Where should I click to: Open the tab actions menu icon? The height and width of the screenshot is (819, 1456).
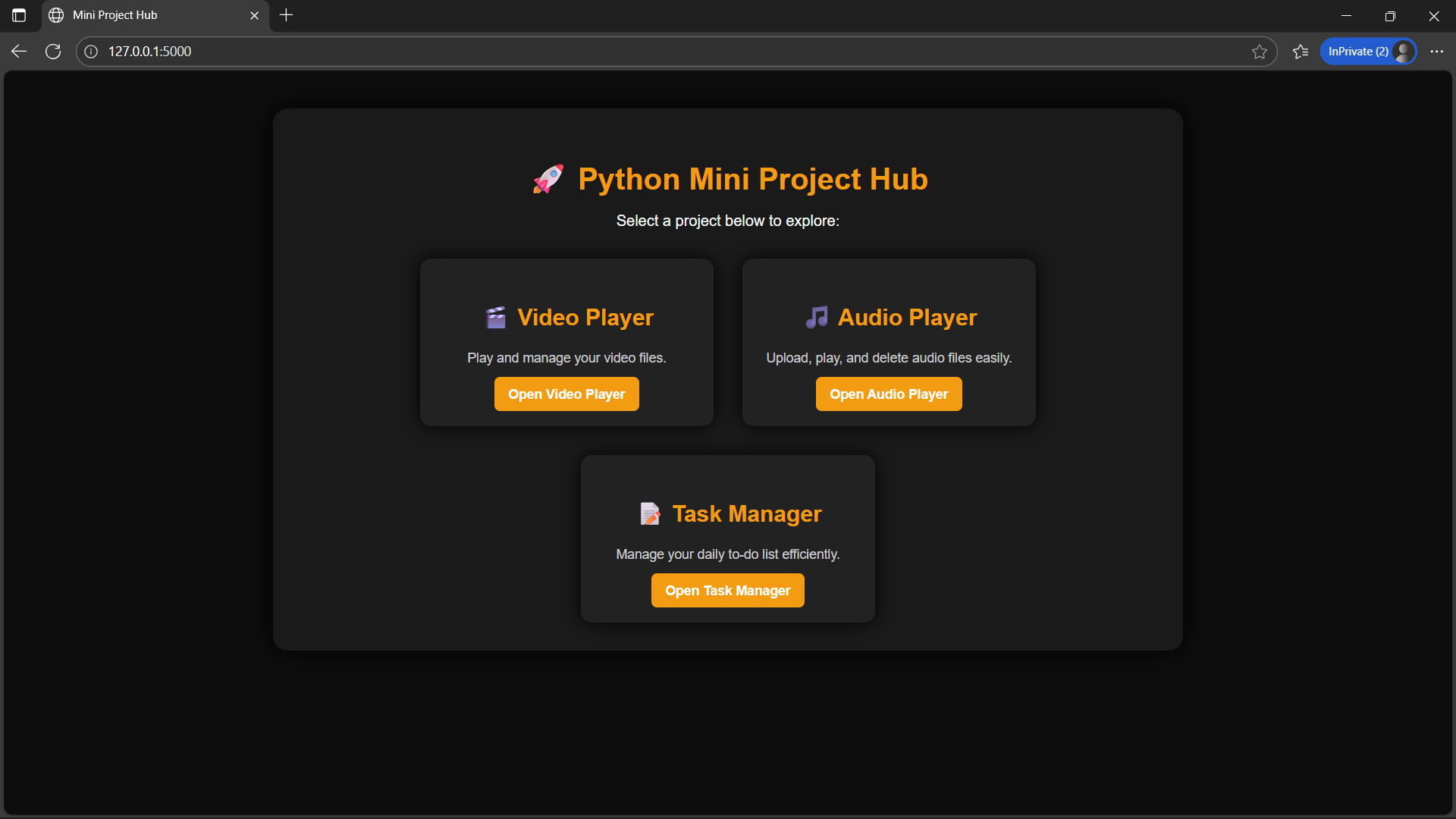[x=19, y=15]
